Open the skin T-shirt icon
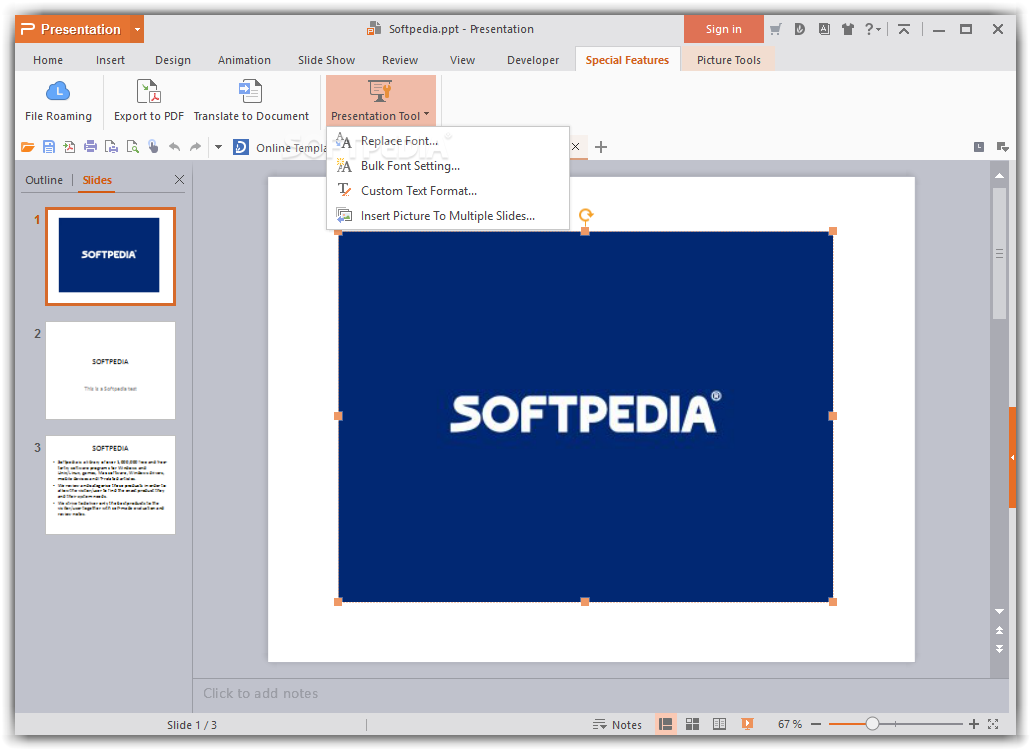1031x750 pixels. point(848,29)
